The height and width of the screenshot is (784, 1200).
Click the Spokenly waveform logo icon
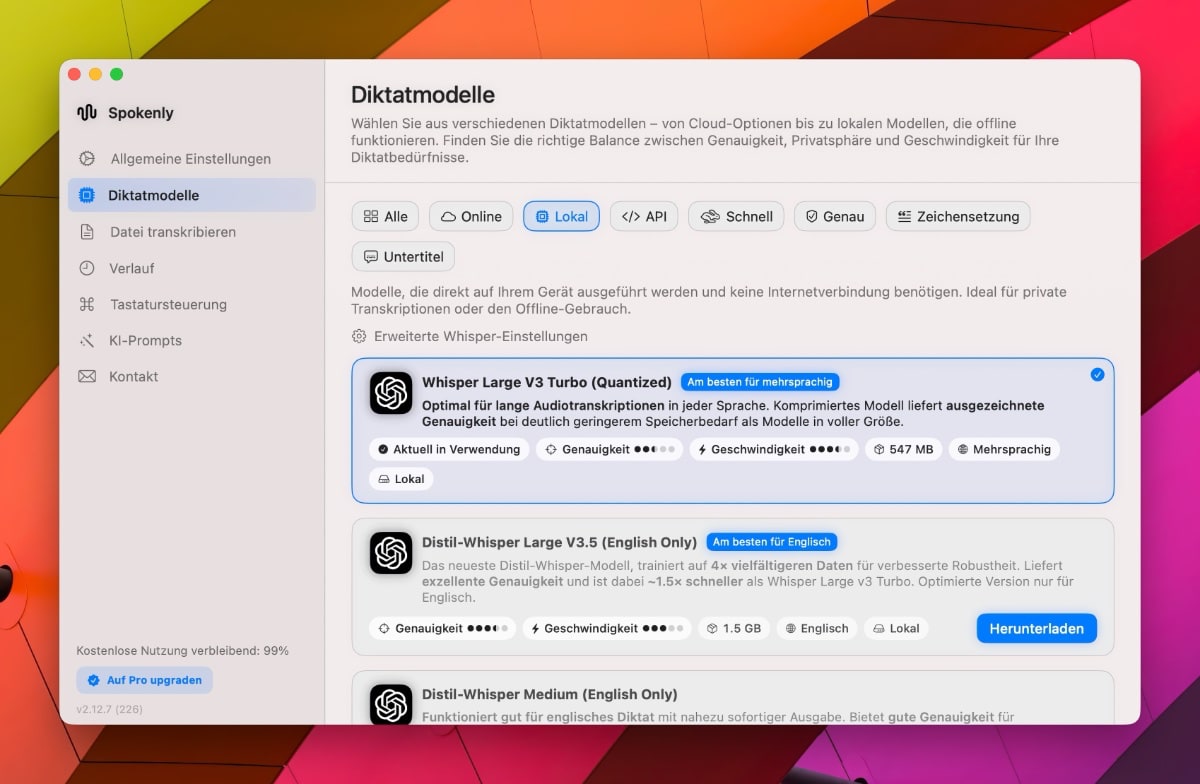(87, 113)
